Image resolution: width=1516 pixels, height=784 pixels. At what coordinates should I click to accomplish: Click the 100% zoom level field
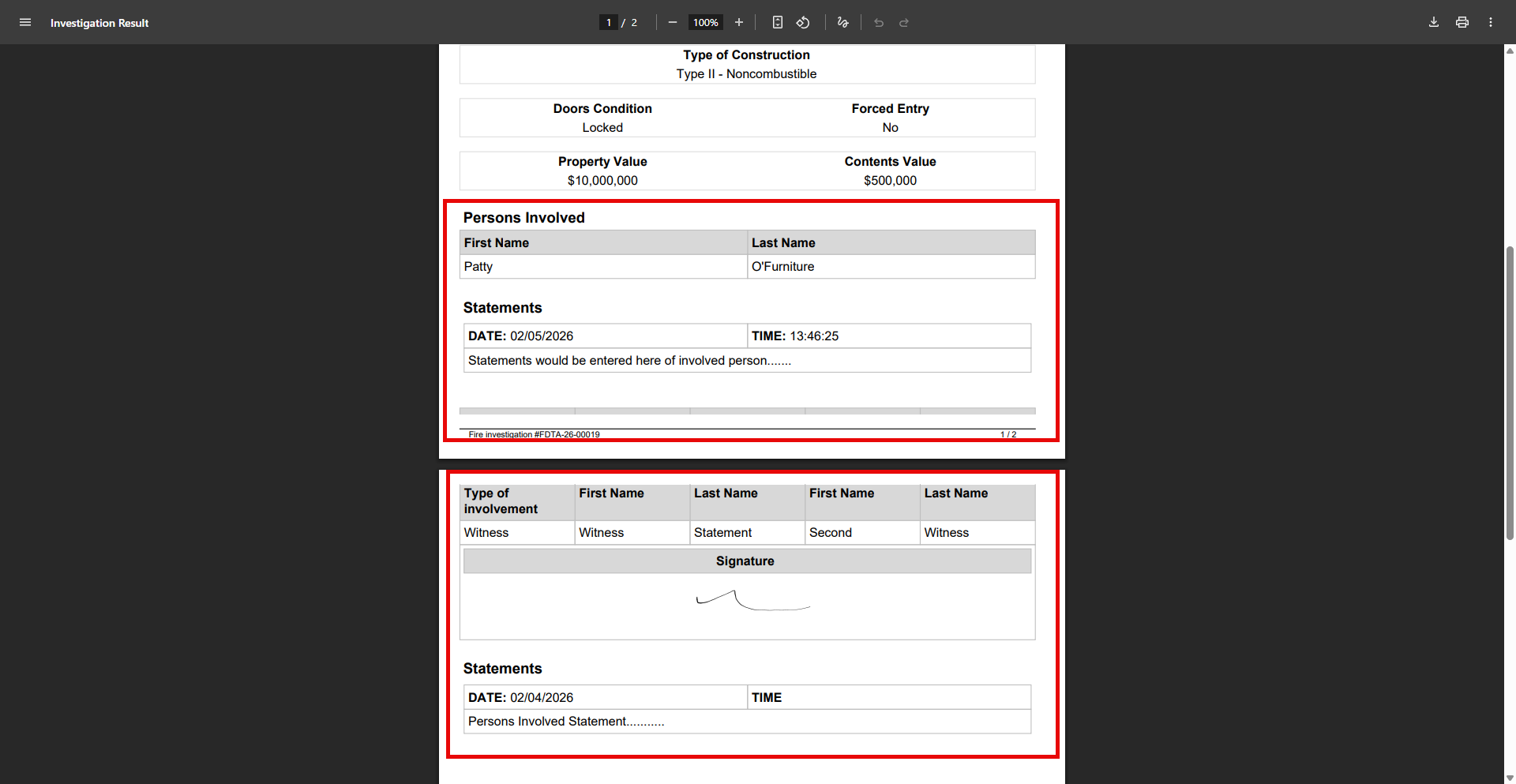pos(705,22)
